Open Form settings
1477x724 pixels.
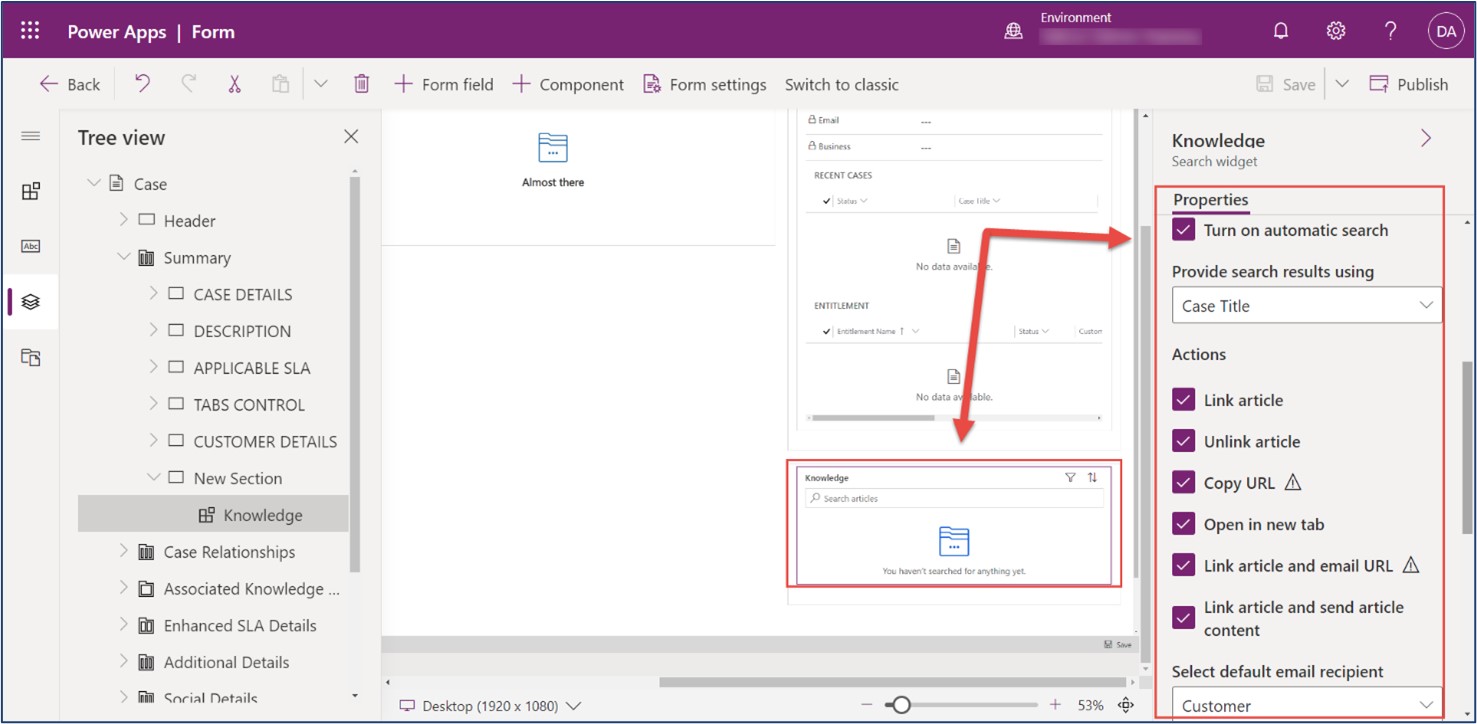click(x=705, y=84)
